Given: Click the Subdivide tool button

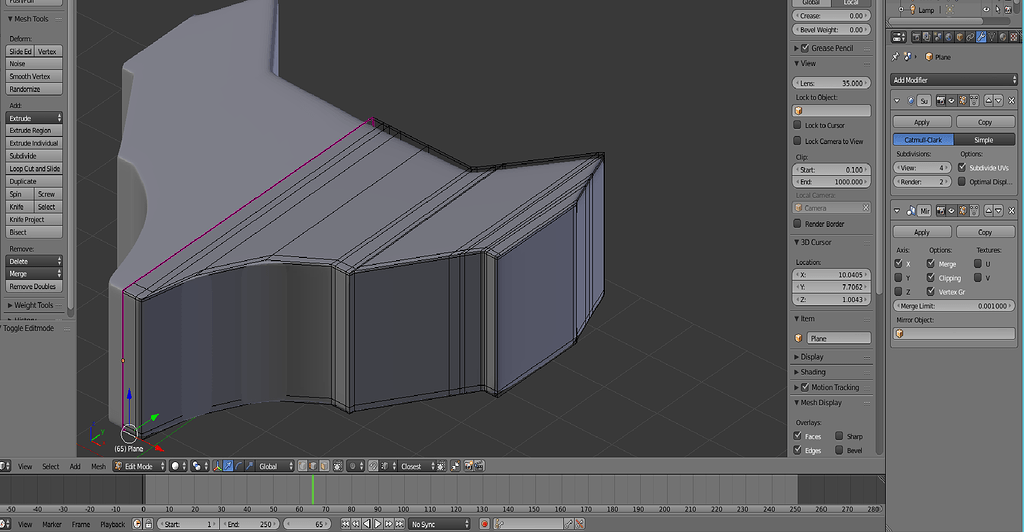Looking at the screenshot, I should click(x=34, y=156).
